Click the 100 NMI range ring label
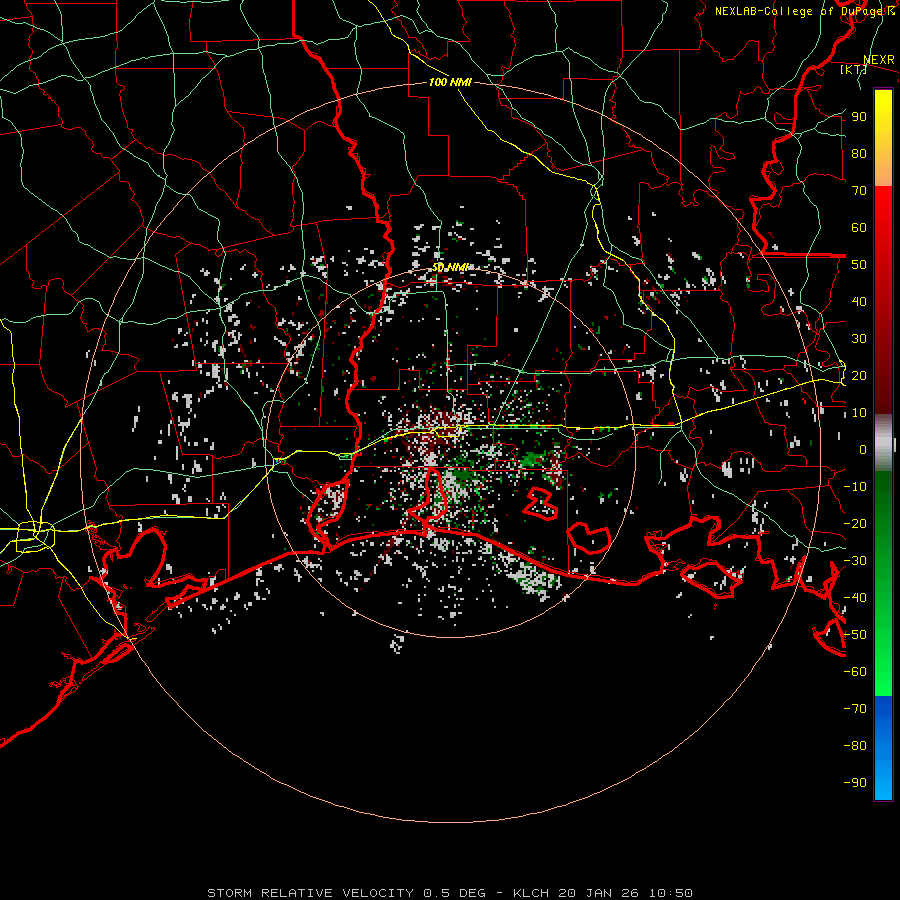This screenshot has width=900, height=900. tap(450, 82)
